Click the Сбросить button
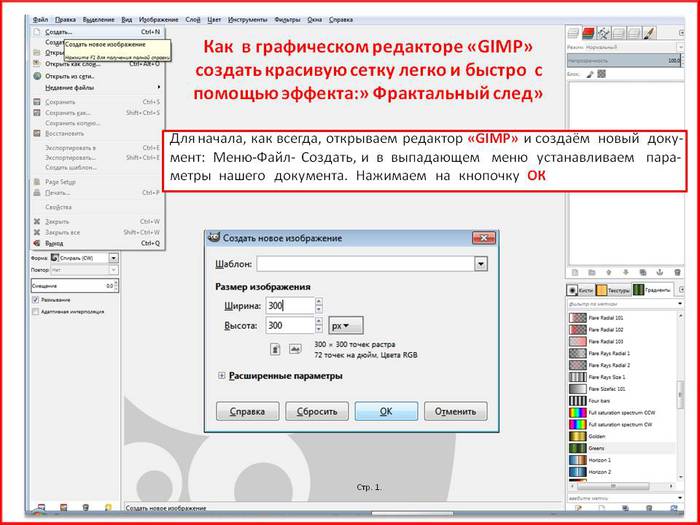 click(x=317, y=411)
